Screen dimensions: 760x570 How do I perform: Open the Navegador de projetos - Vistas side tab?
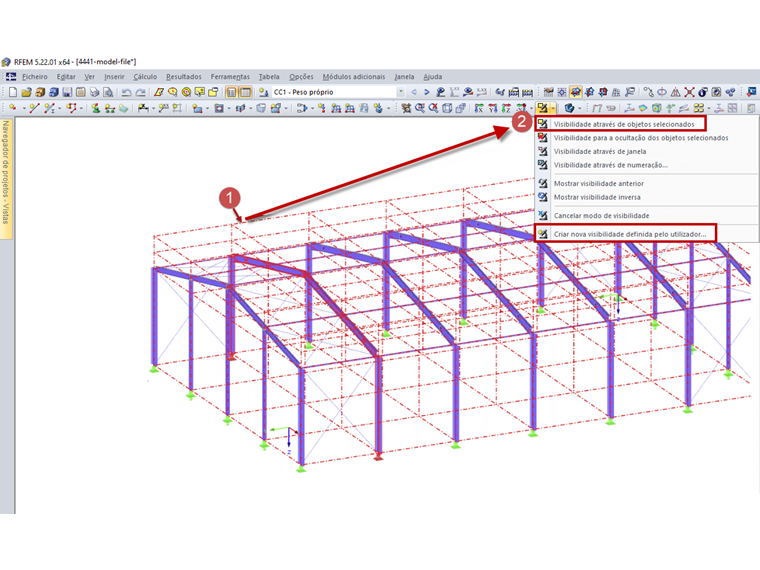pyautogui.click(x=6, y=179)
